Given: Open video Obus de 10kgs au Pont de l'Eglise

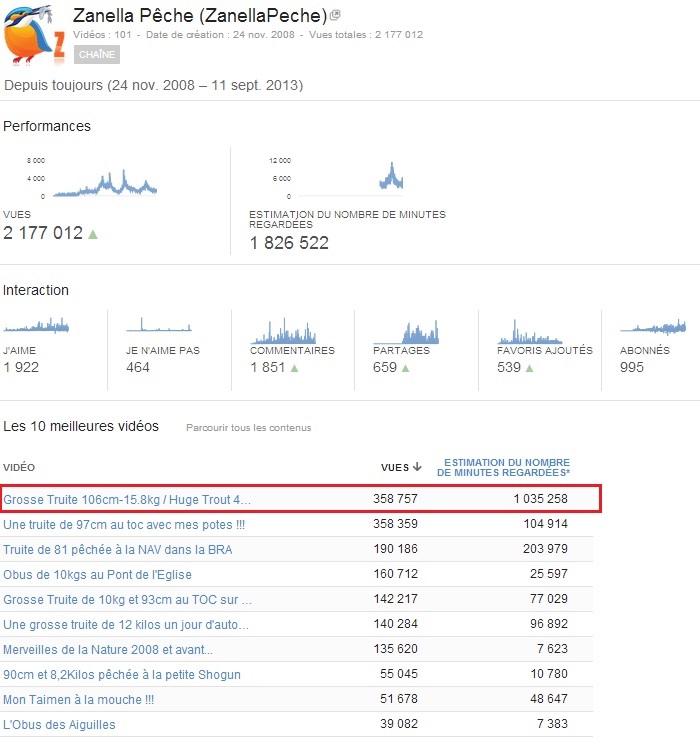Looking at the screenshot, I should (x=97, y=575).
